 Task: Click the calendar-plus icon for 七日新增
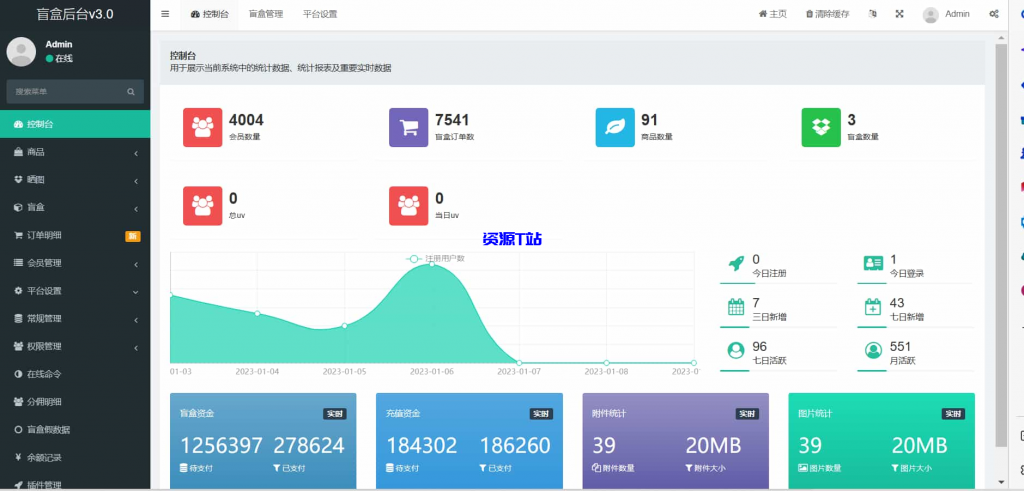(873, 307)
